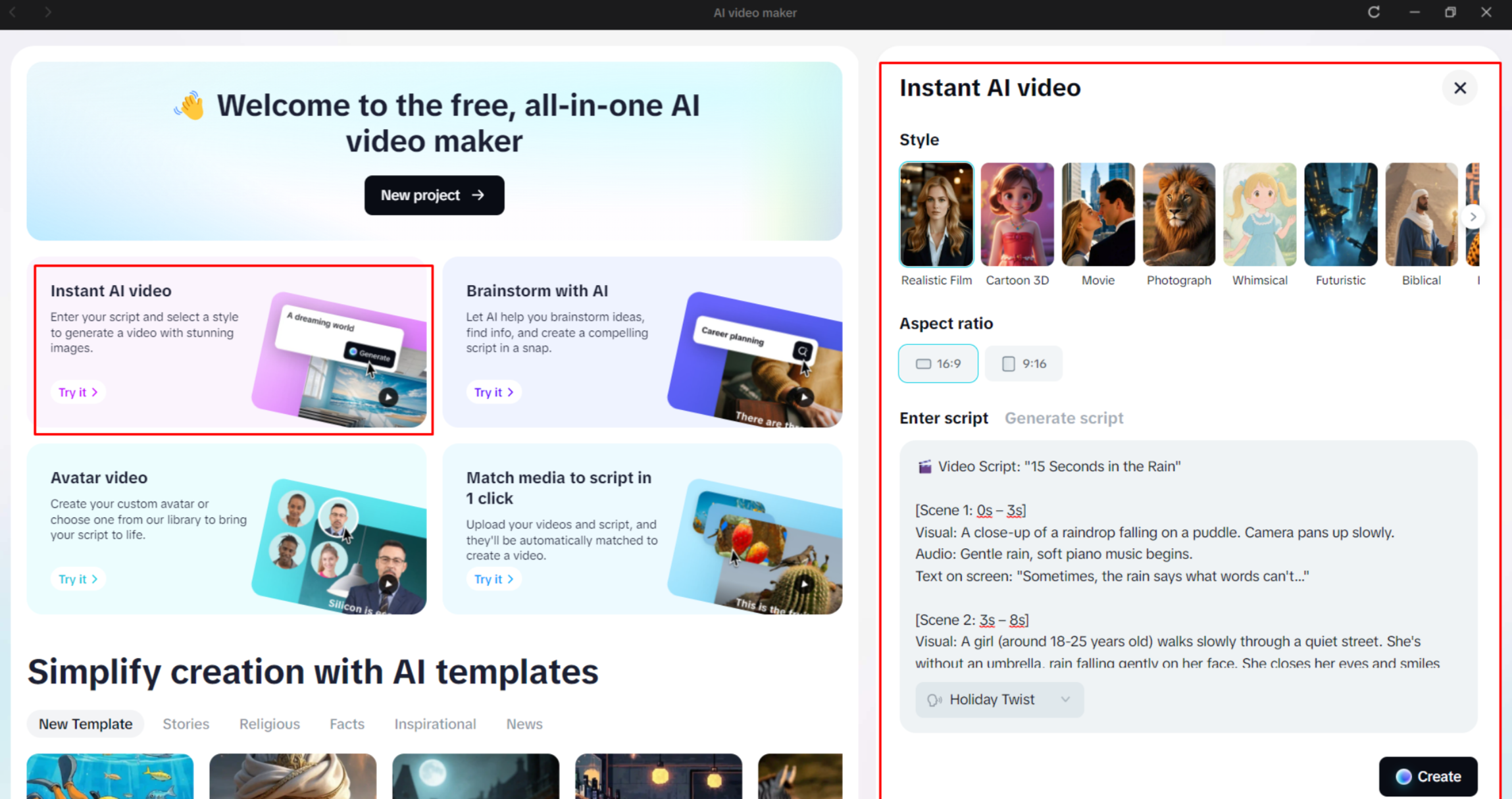
Task: Click the forward navigation arrow
Action: click(x=47, y=12)
